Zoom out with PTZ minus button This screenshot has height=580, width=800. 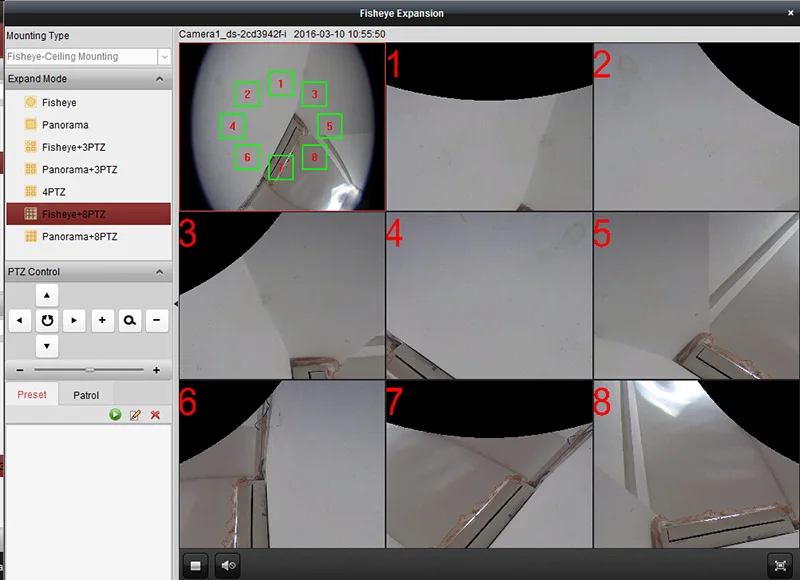(157, 320)
